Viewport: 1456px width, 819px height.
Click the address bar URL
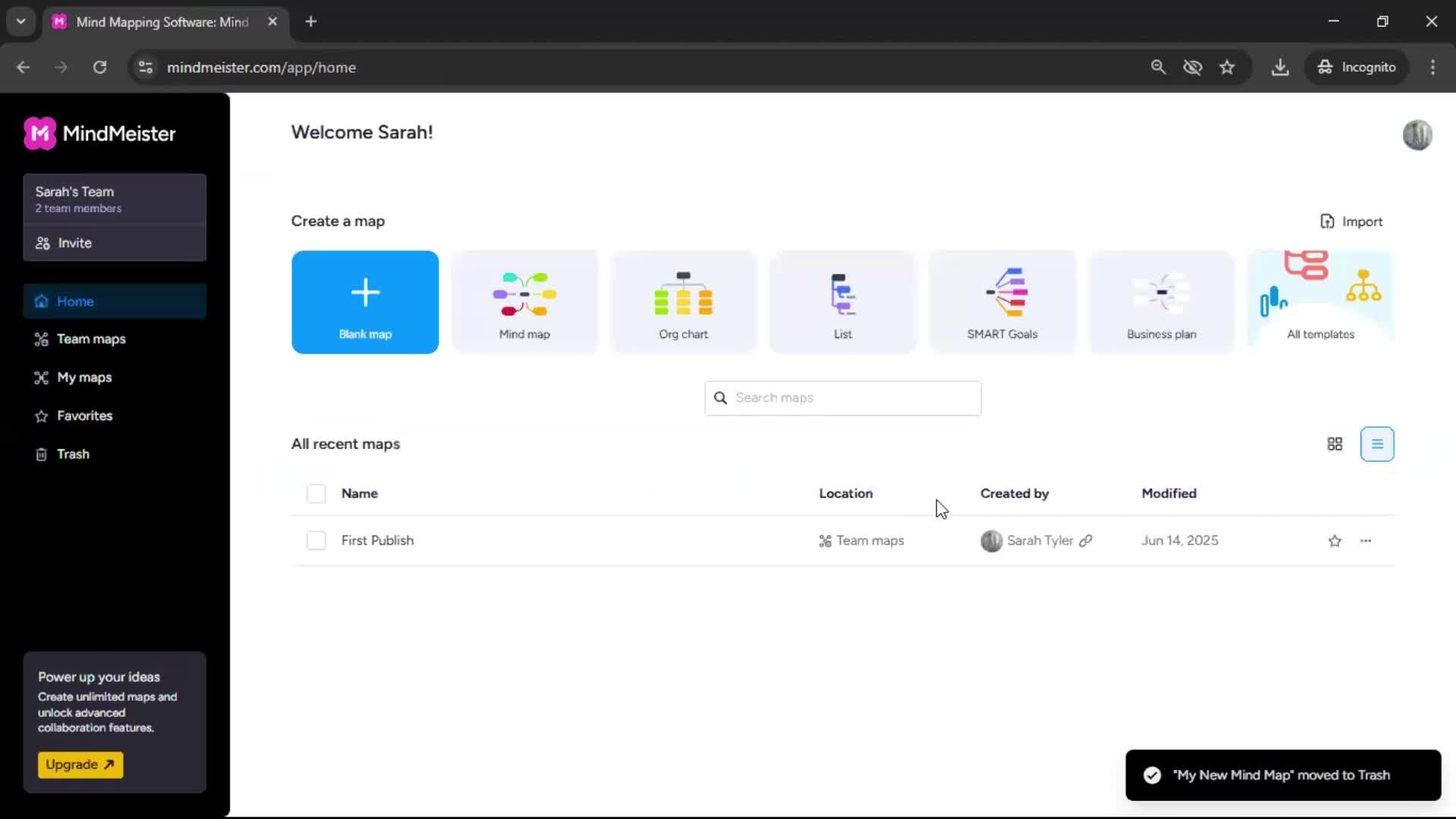[262, 67]
